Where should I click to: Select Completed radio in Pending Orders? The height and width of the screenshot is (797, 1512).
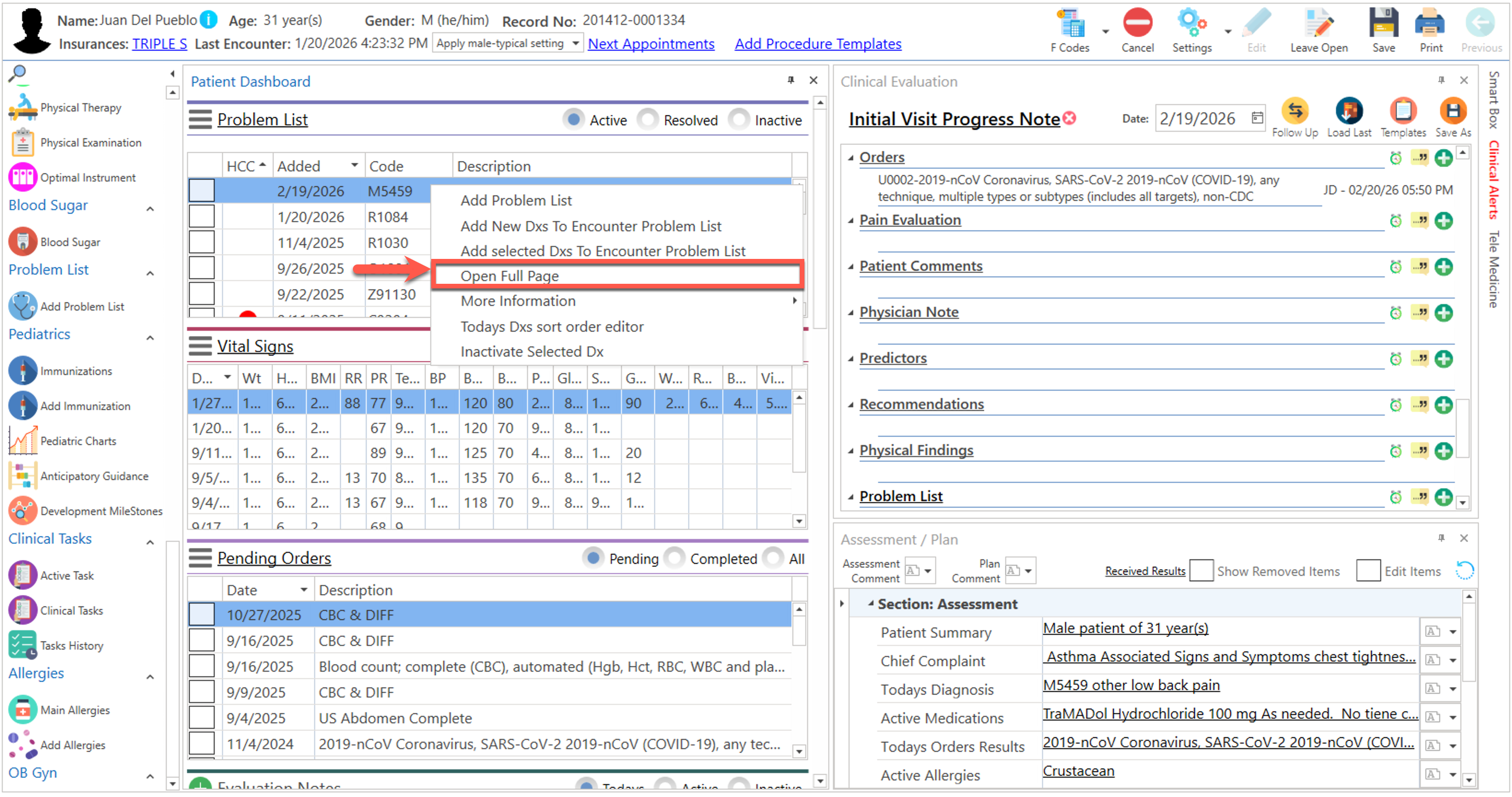(x=674, y=558)
